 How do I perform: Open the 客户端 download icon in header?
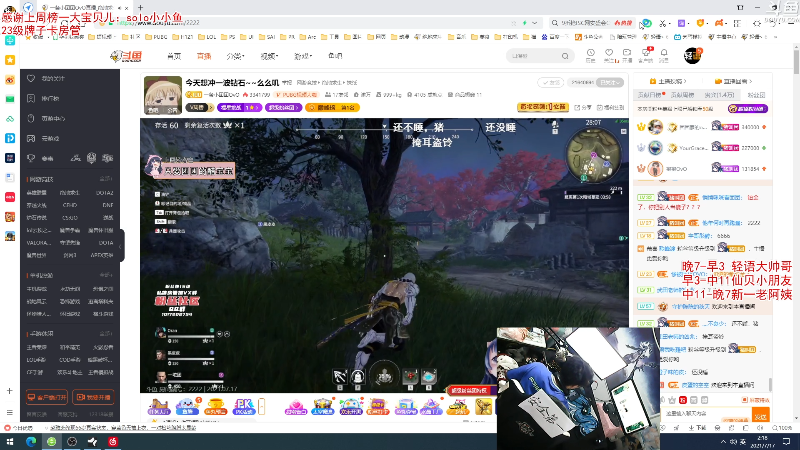click(x=645, y=53)
